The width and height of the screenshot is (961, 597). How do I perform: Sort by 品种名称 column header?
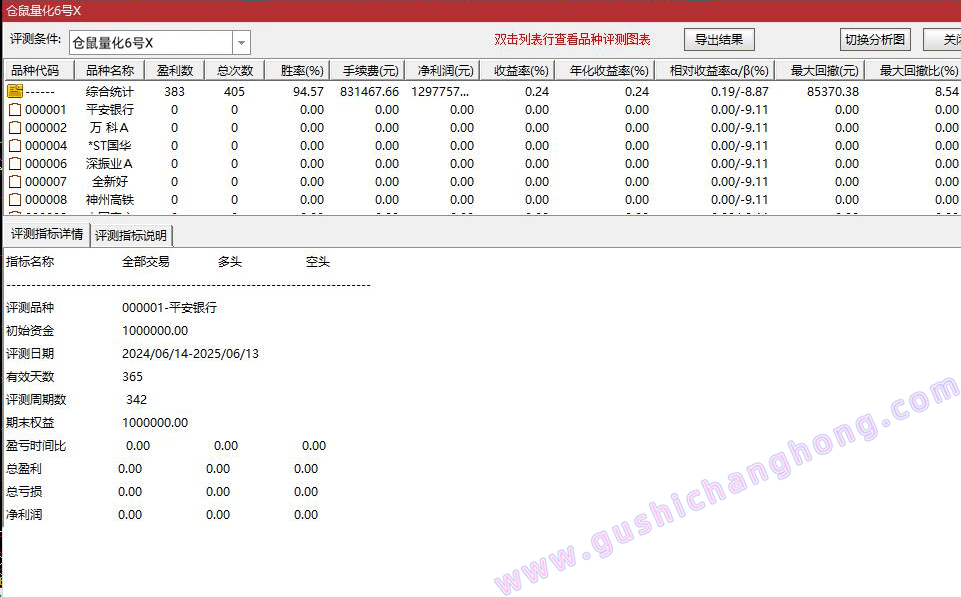[110, 70]
